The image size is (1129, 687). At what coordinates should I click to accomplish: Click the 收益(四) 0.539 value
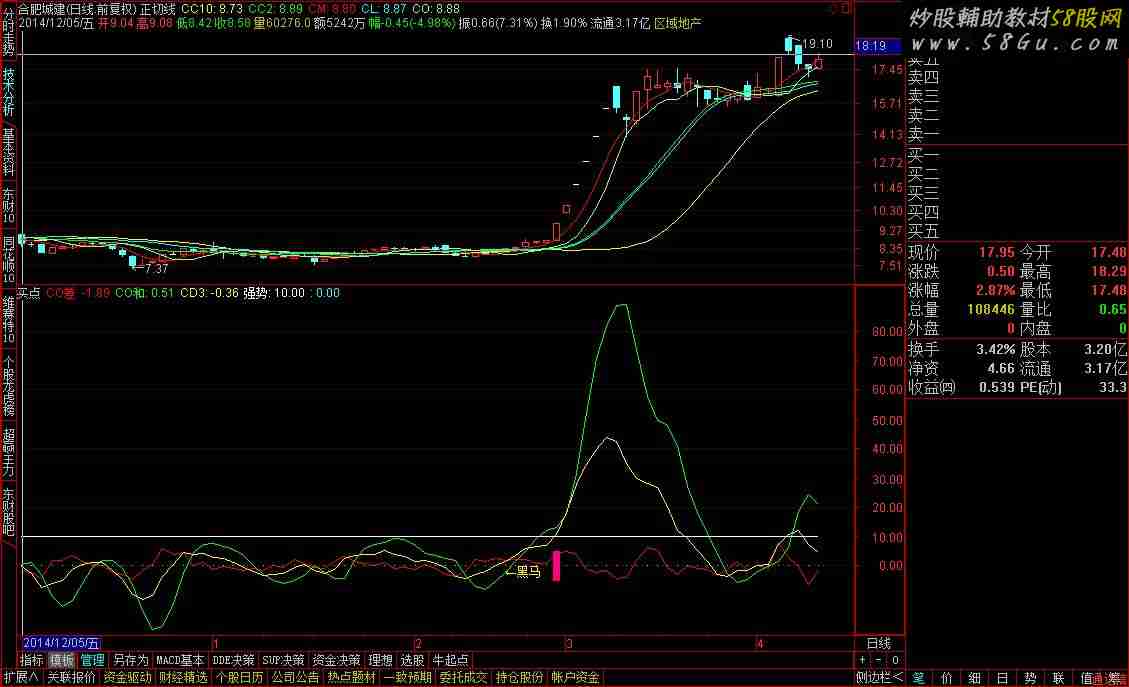coord(997,387)
